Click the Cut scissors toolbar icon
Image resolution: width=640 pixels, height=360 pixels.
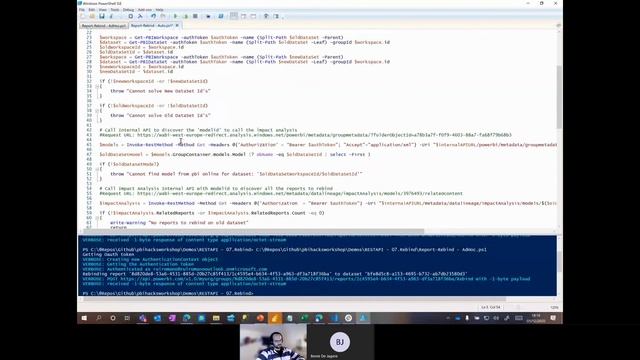pyautogui.click(x=111, y=16)
